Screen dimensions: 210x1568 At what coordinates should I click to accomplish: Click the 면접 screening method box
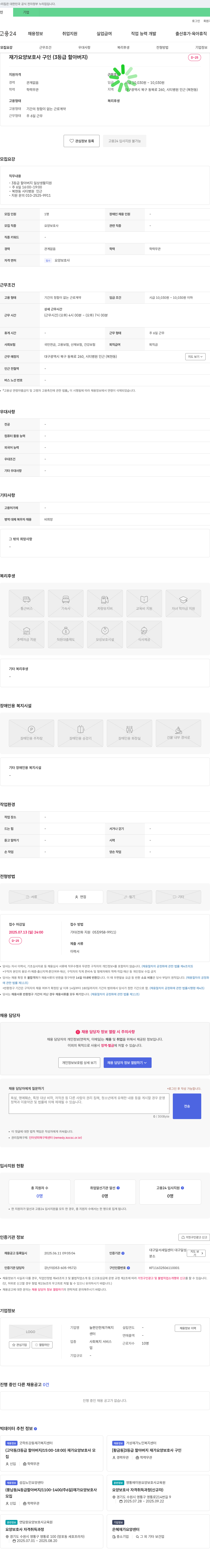[80, 897]
